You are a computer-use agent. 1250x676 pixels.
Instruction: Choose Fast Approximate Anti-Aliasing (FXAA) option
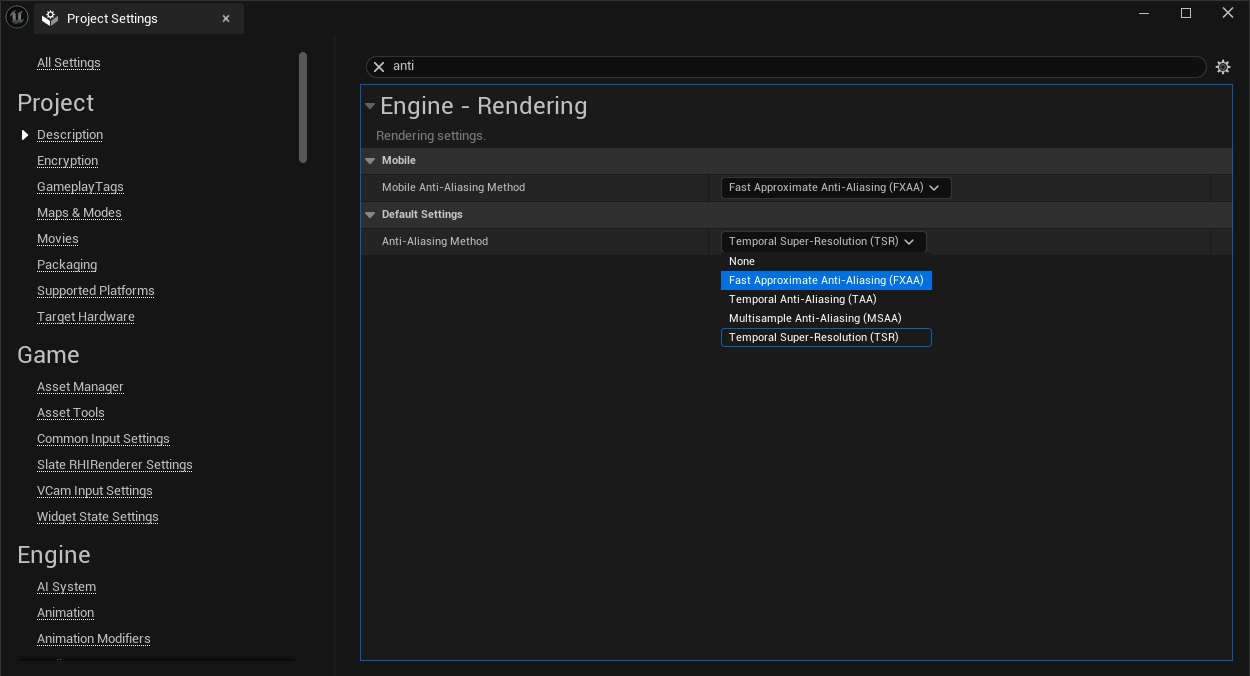[826, 281]
